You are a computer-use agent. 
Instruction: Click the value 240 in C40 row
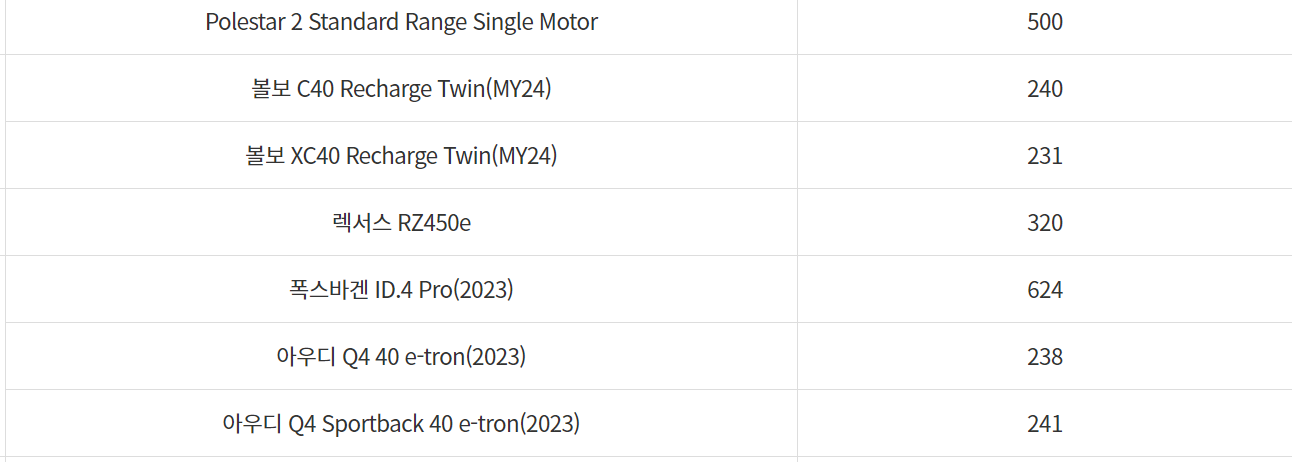point(1044,89)
